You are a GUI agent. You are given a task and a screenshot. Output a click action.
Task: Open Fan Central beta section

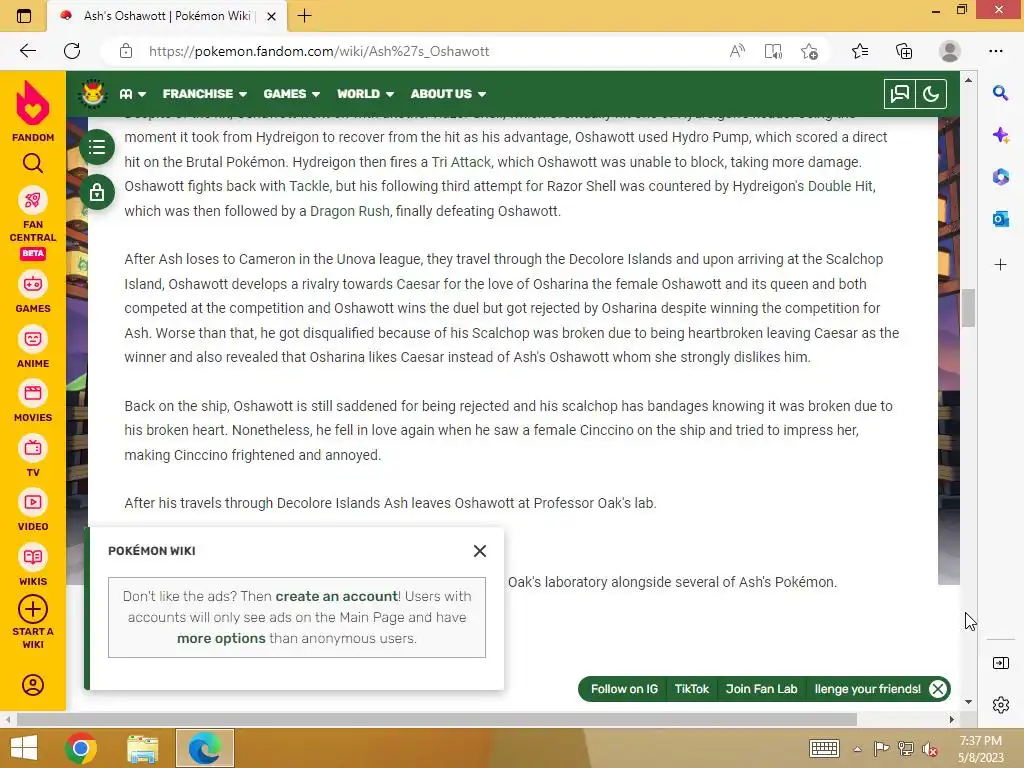tap(33, 223)
